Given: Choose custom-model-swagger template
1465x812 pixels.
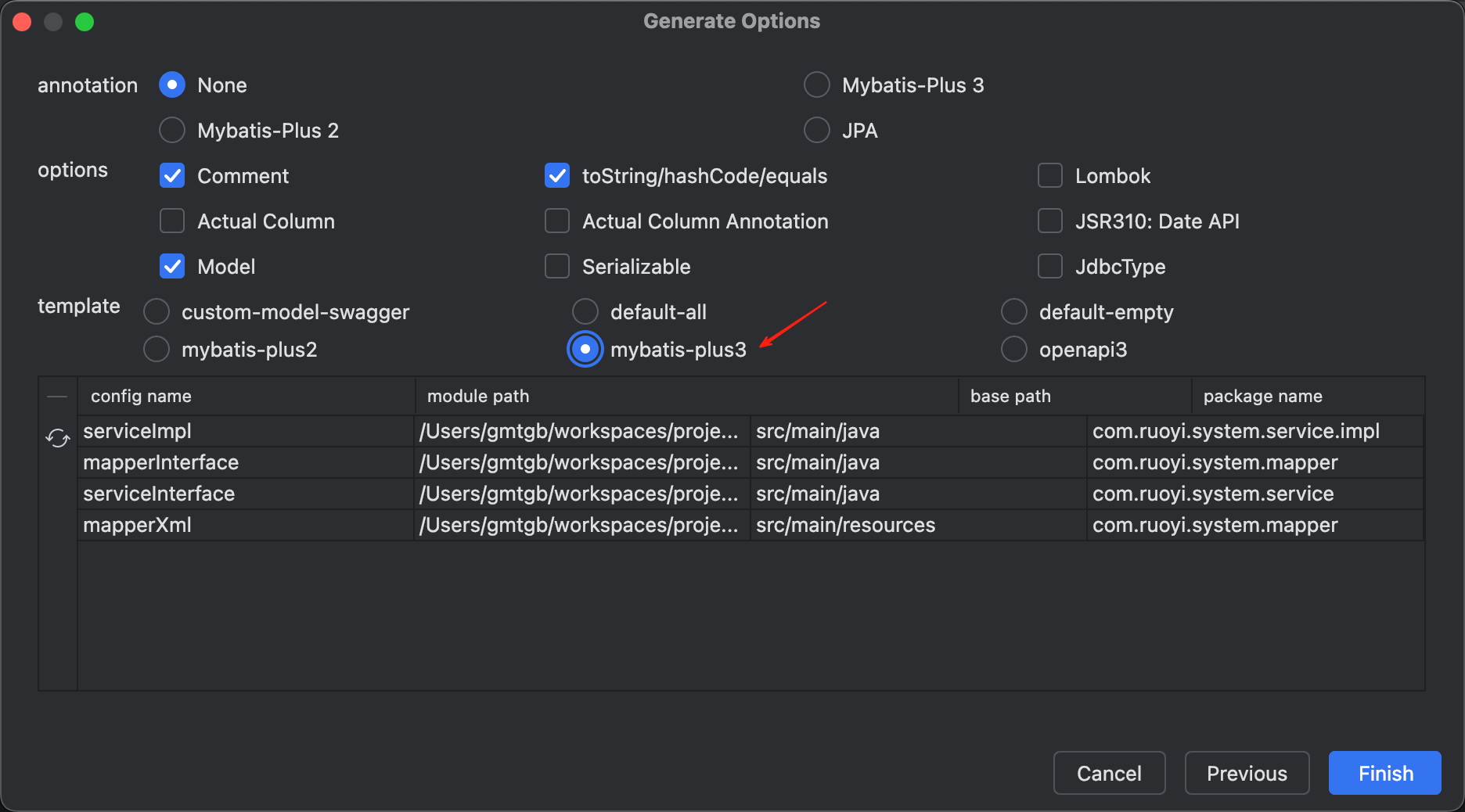Looking at the screenshot, I should pyautogui.click(x=157, y=312).
